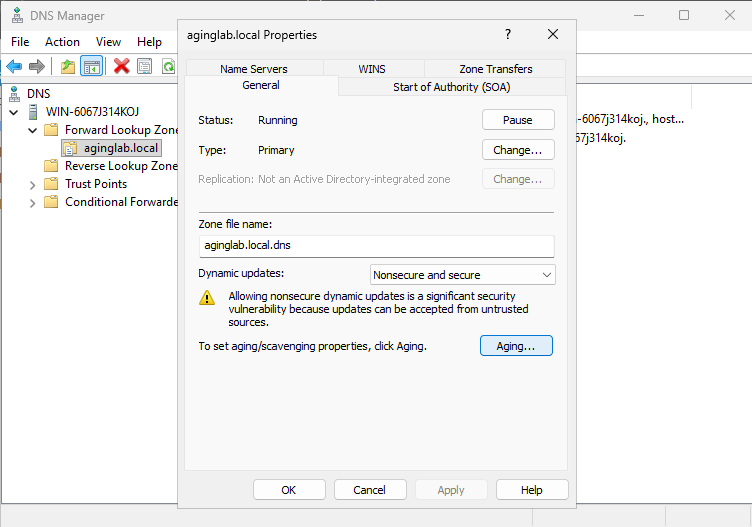Close the aginglab.local Properties dialog
752x527 pixels.
553,34
